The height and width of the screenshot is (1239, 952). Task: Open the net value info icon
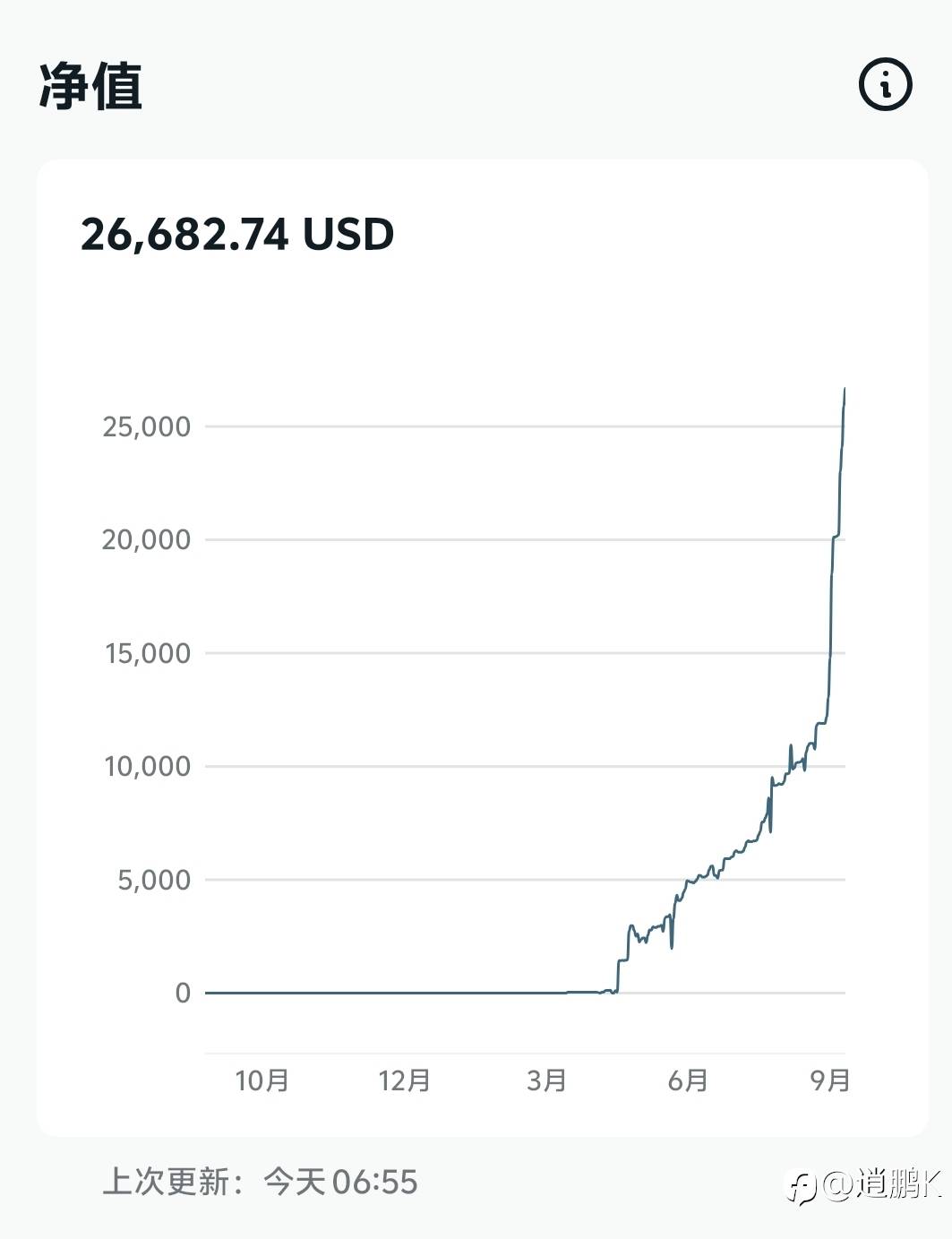pos(885,86)
